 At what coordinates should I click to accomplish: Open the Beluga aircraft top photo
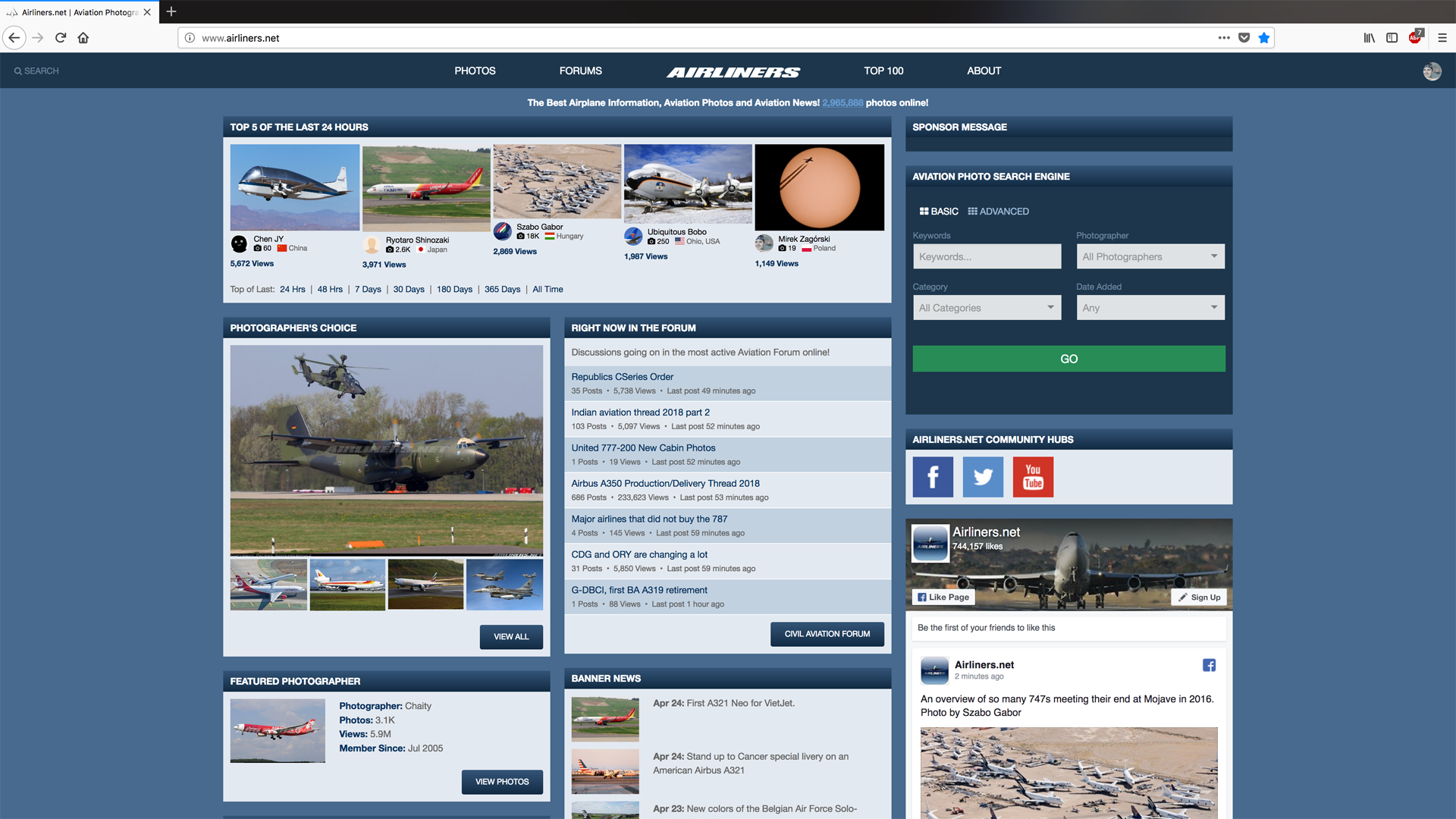294,187
